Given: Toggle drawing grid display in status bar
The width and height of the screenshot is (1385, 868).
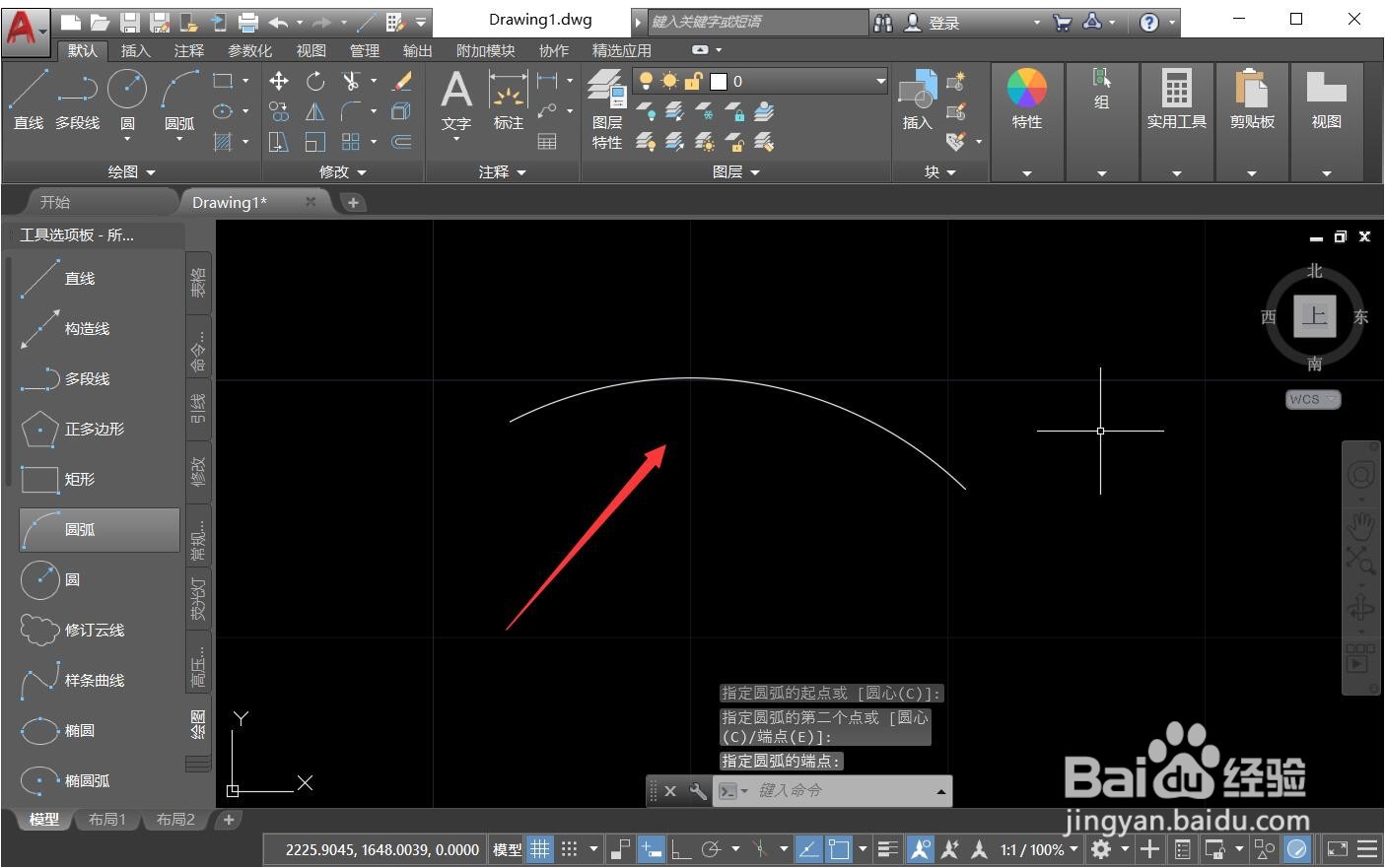Looking at the screenshot, I should (539, 848).
